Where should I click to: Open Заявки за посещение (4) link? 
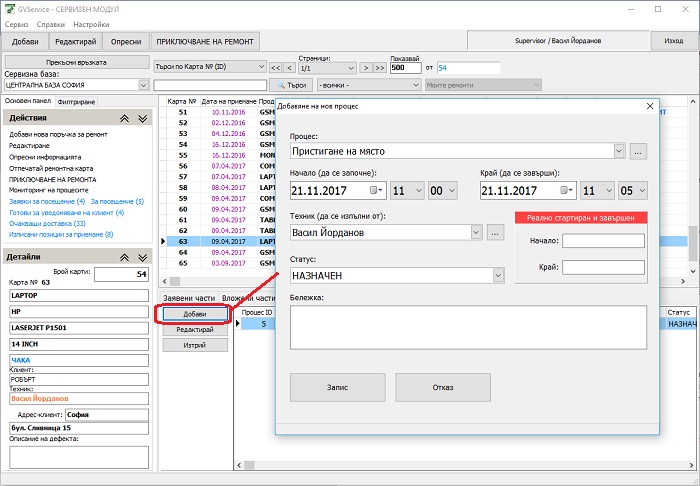coord(47,201)
